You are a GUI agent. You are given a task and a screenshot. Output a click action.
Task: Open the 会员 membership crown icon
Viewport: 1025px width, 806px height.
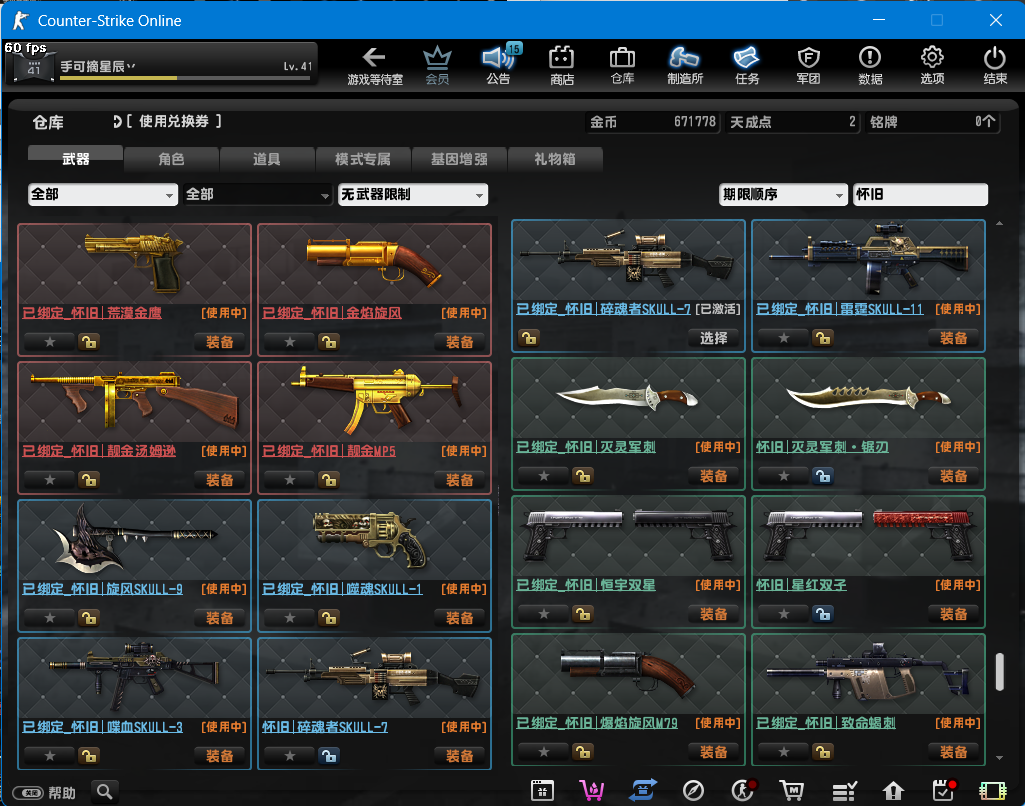(x=437, y=65)
